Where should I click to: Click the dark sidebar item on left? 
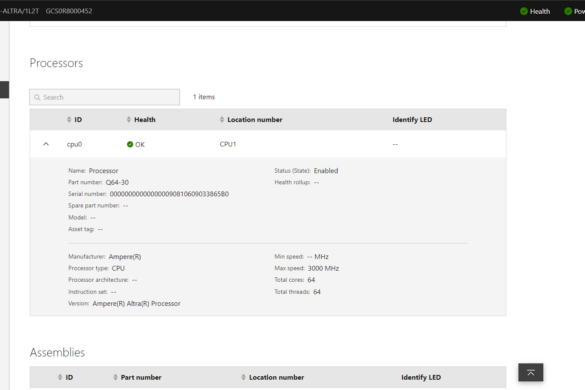point(4,90)
